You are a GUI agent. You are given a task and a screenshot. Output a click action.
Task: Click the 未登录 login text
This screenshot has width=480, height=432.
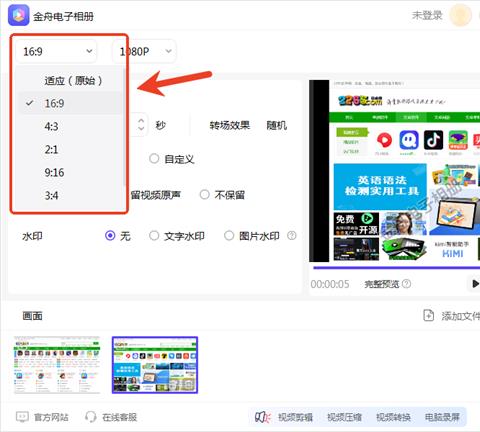click(x=427, y=15)
